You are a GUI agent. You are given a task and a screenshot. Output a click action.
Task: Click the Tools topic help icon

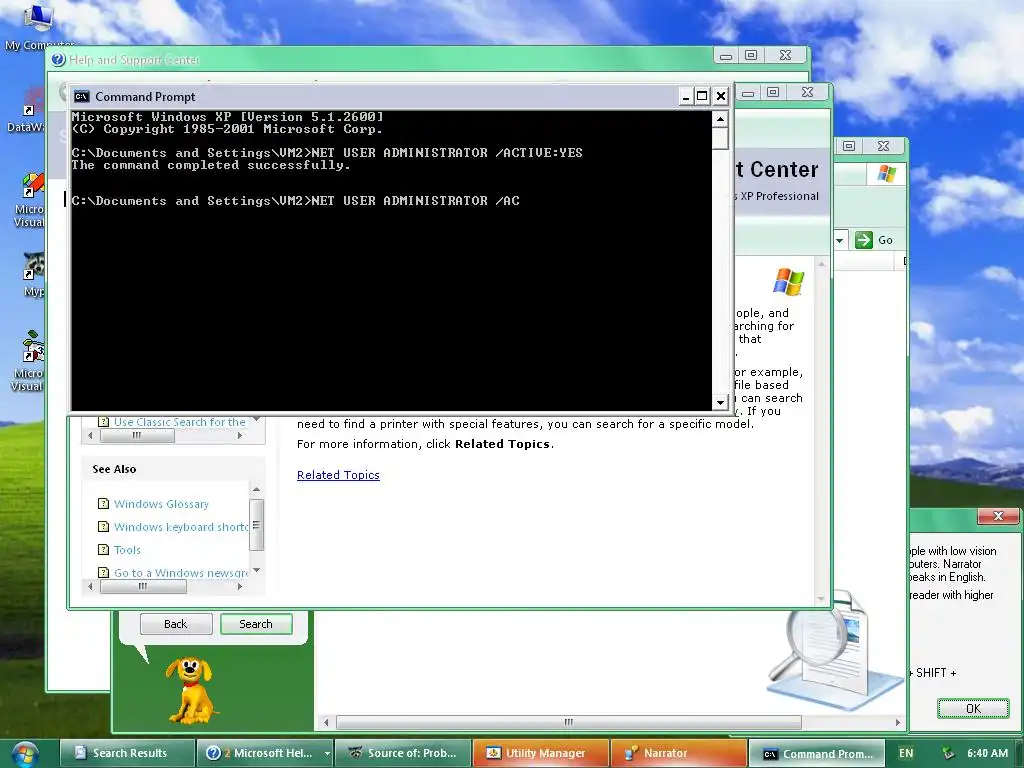click(103, 549)
